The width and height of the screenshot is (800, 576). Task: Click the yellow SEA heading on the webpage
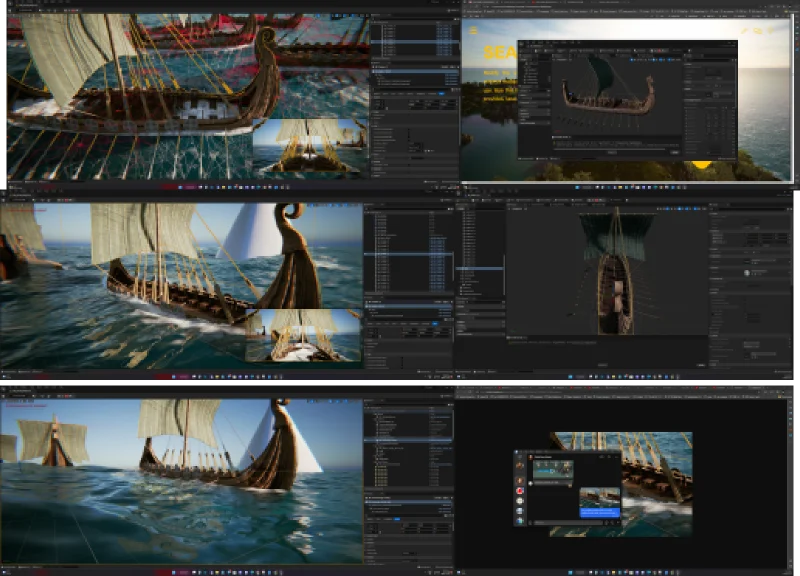(x=500, y=53)
